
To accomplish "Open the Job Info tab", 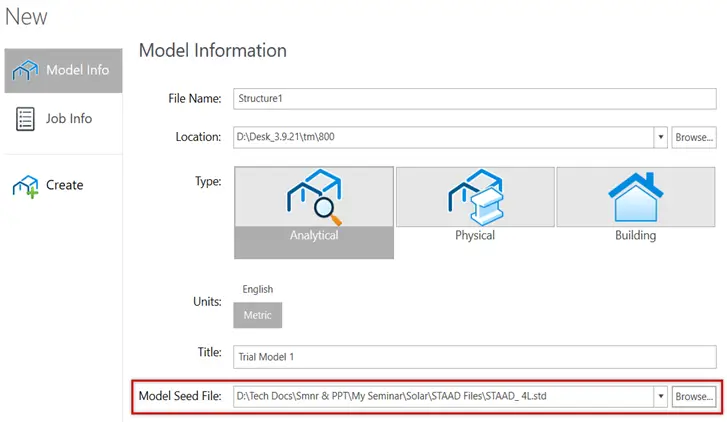I will (64, 119).
